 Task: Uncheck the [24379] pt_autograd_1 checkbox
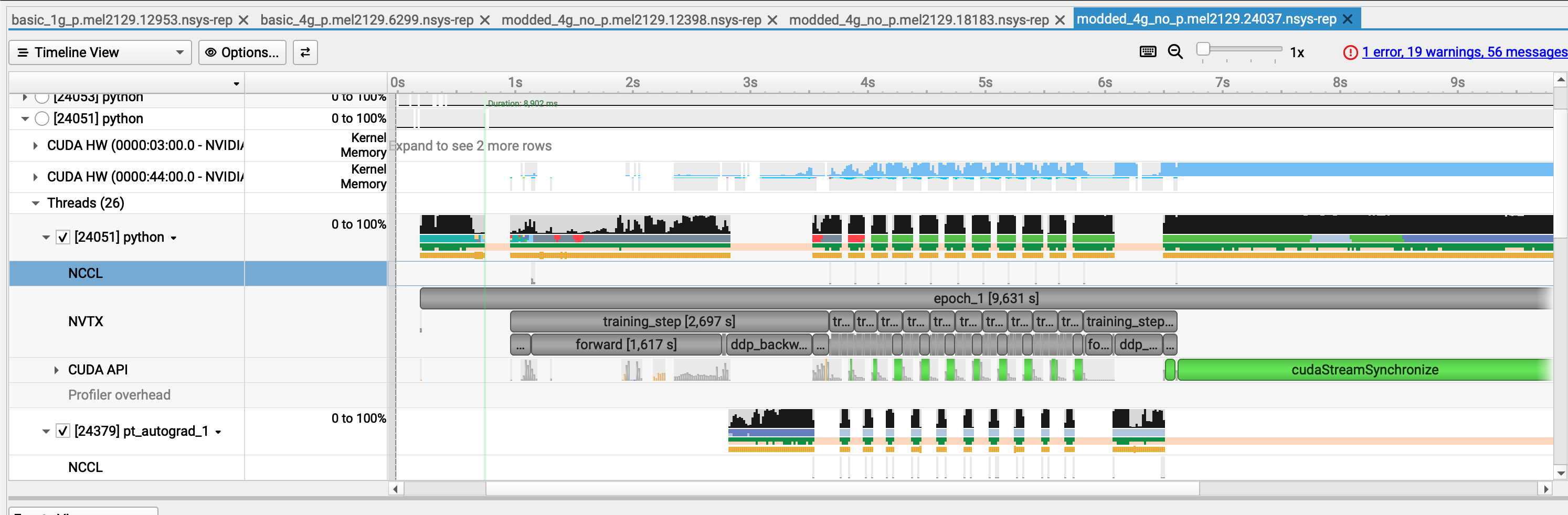coord(62,431)
